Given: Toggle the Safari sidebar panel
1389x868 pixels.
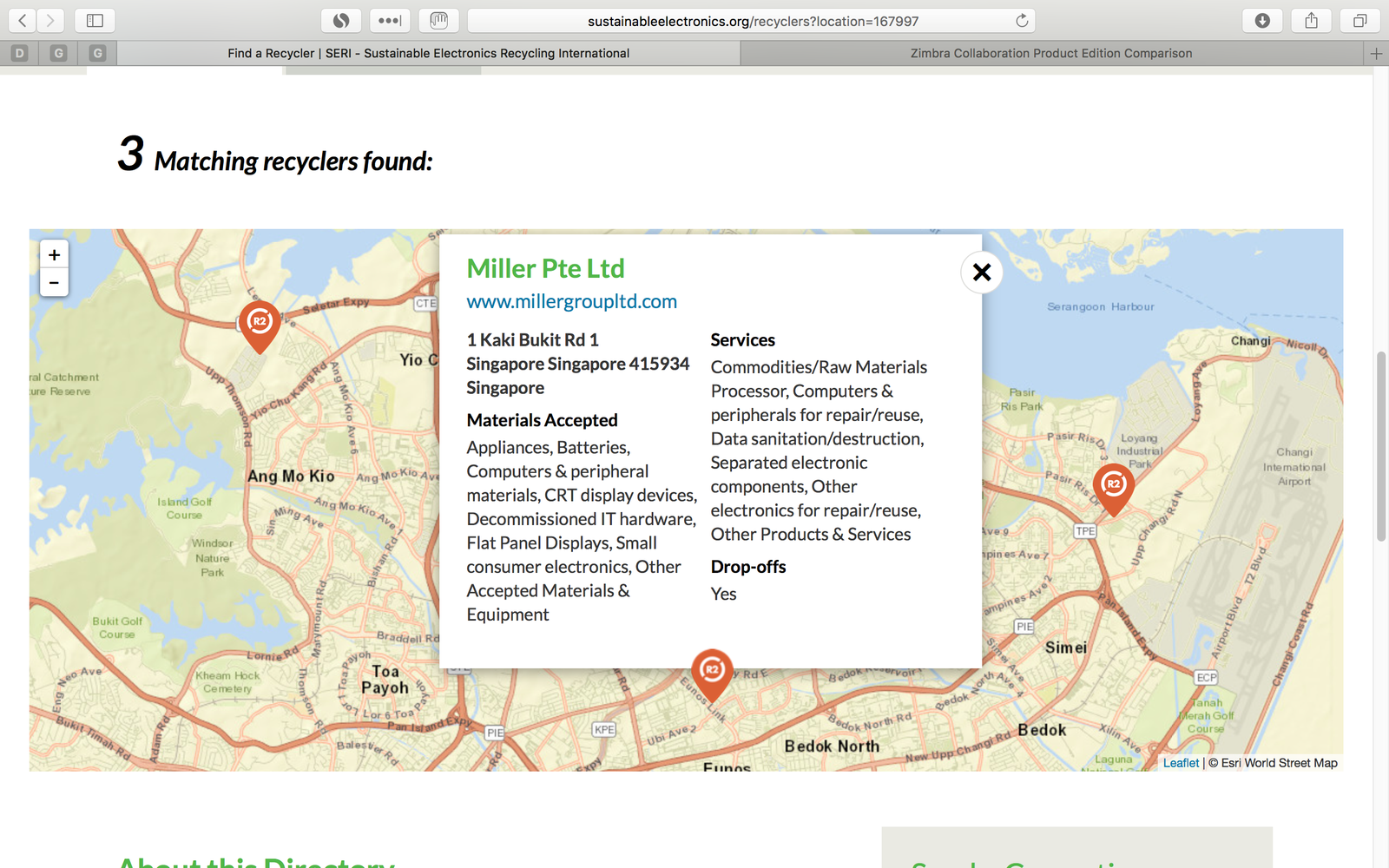Looking at the screenshot, I should click(95, 21).
